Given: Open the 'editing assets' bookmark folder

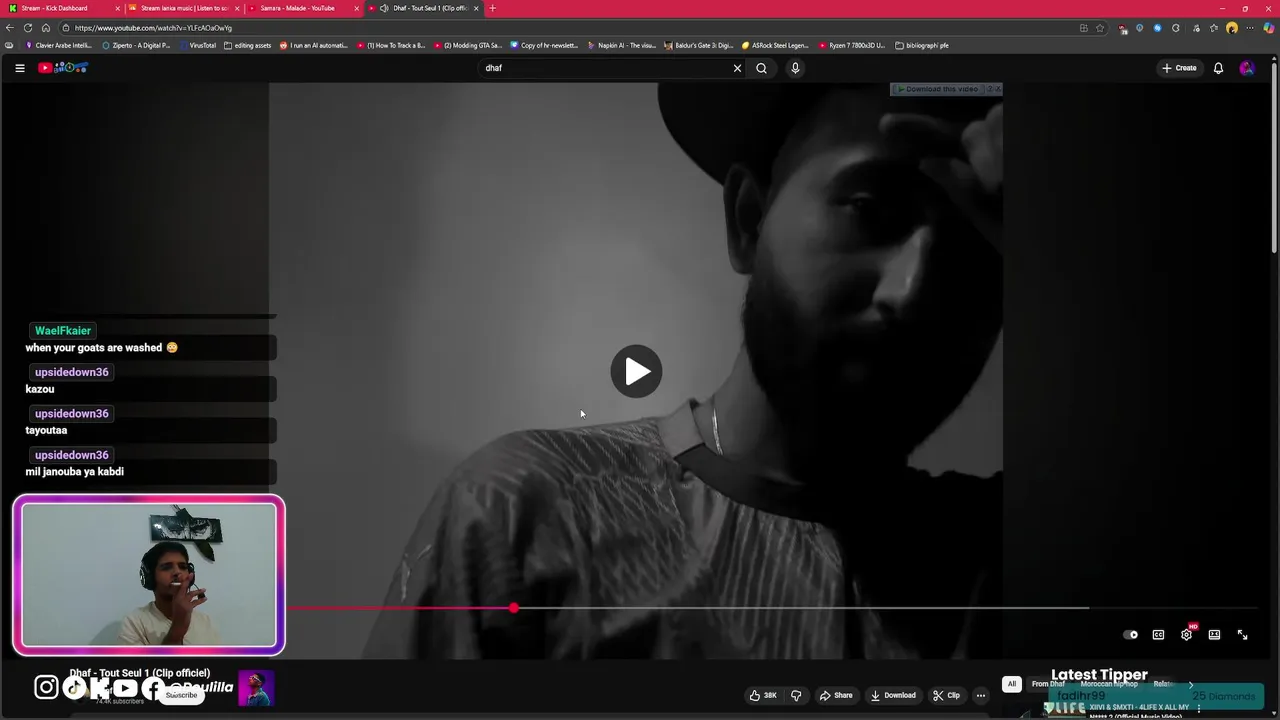Looking at the screenshot, I should (x=248, y=45).
